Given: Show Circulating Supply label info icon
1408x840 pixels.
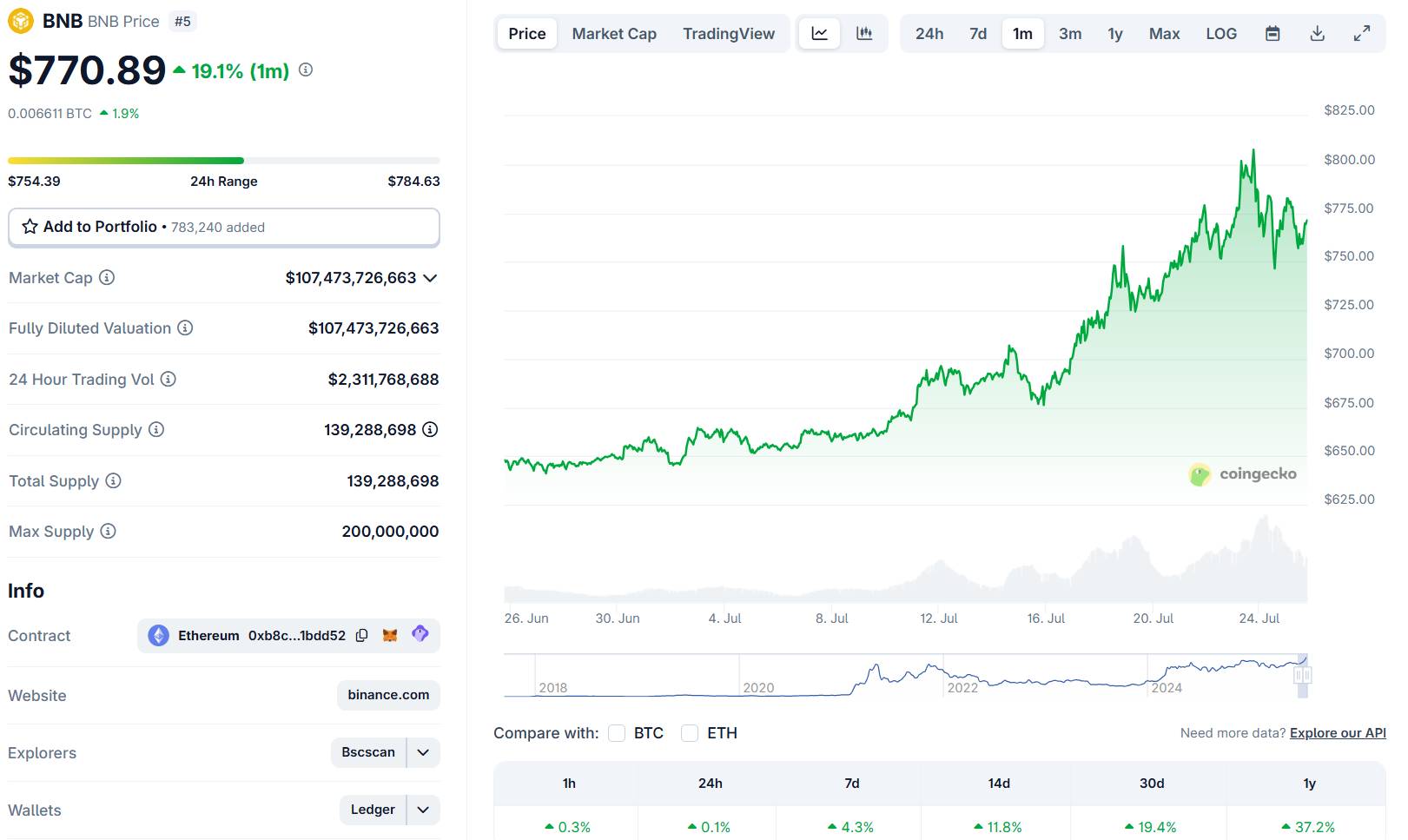Looking at the screenshot, I should (x=156, y=430).
